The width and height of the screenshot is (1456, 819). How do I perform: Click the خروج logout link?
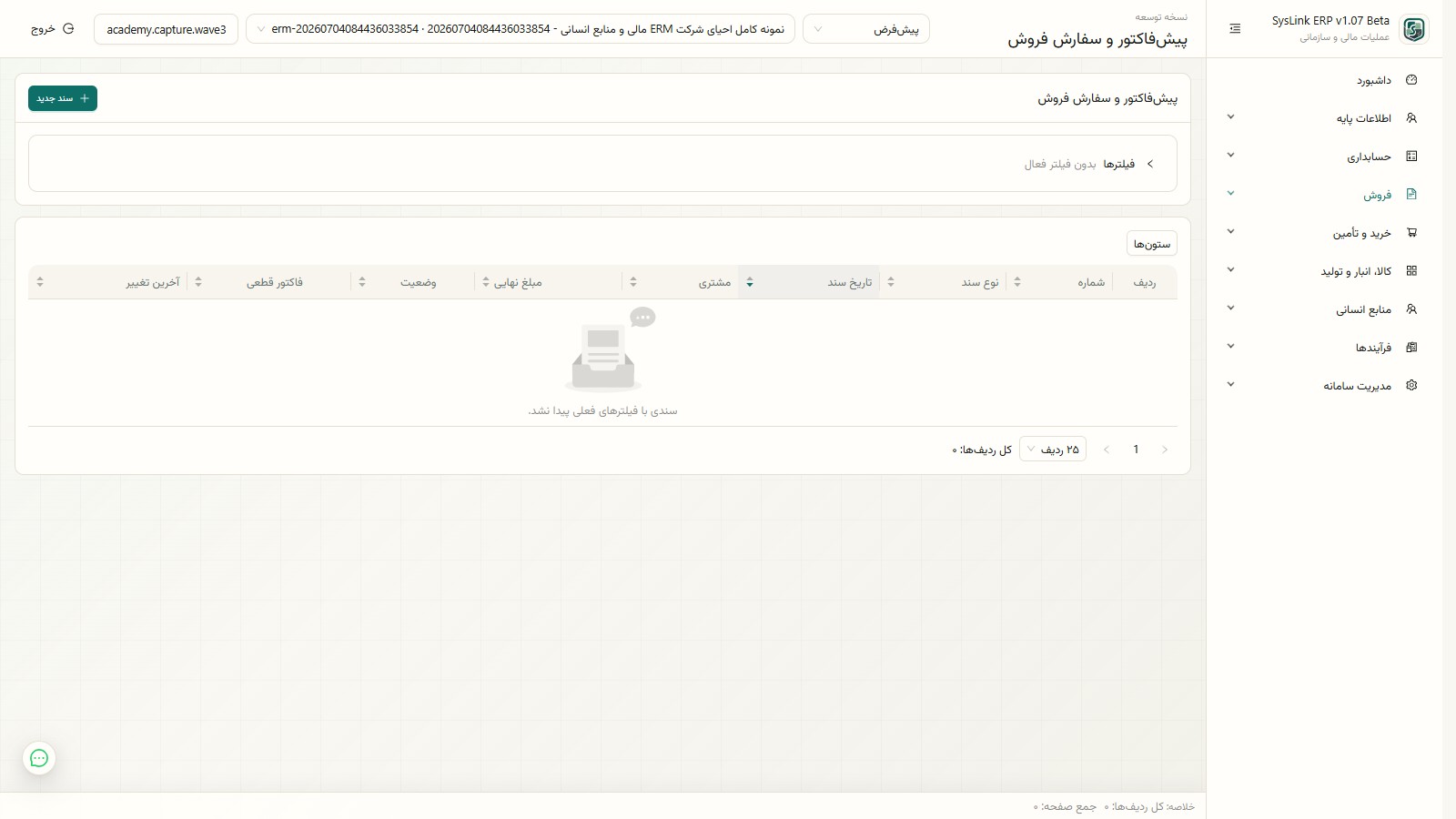click(x=52, y=29)
